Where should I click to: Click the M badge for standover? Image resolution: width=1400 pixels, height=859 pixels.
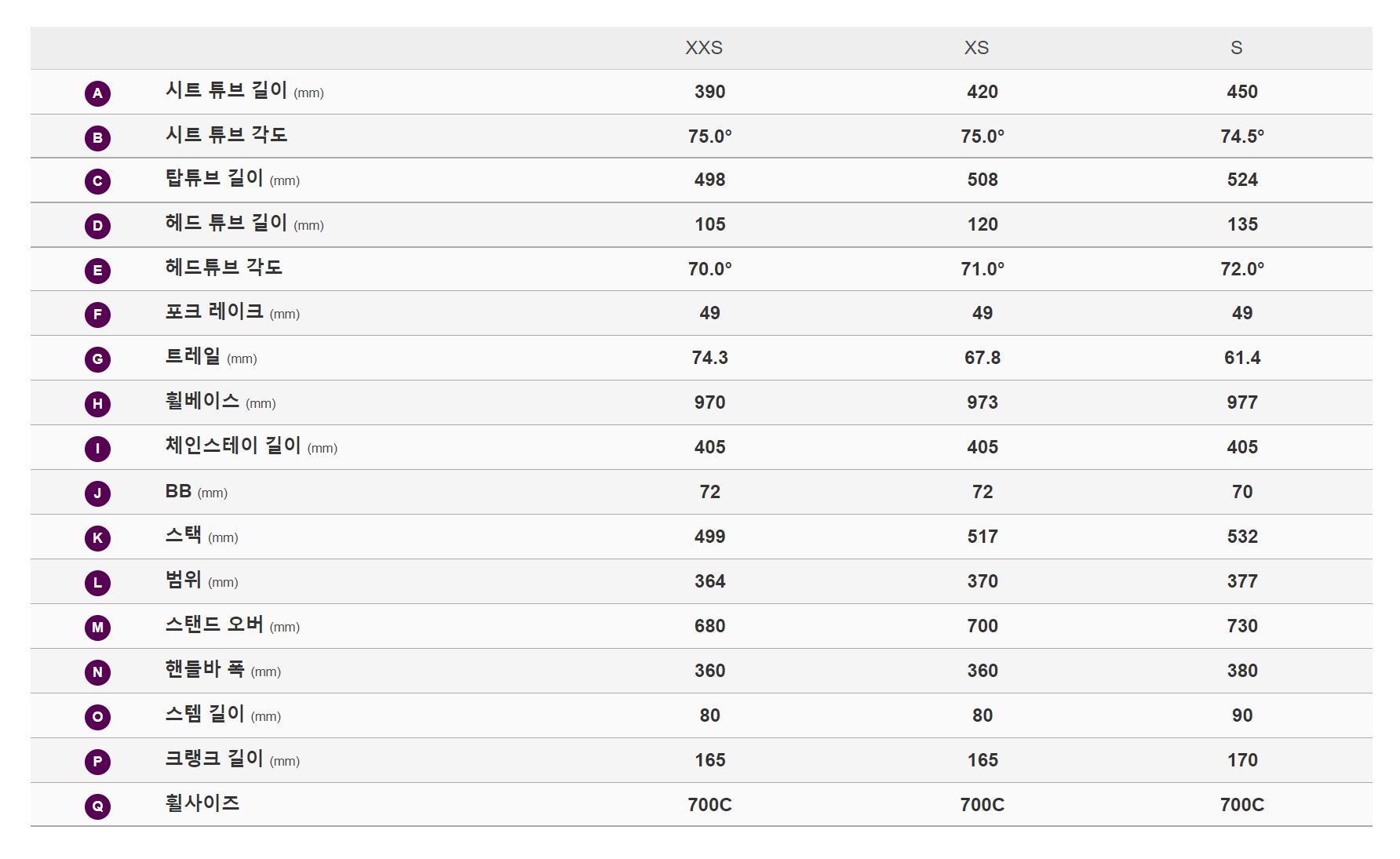coord(97,628)
